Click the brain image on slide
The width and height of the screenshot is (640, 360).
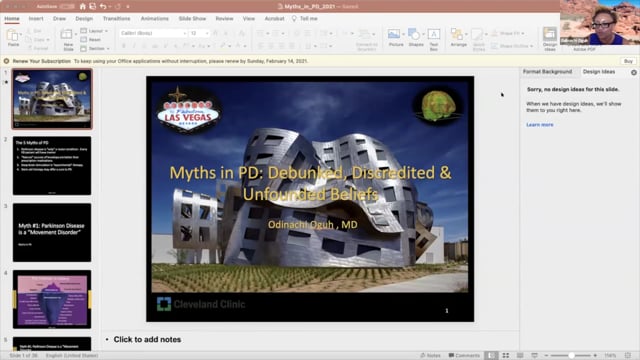pos(438,106)
